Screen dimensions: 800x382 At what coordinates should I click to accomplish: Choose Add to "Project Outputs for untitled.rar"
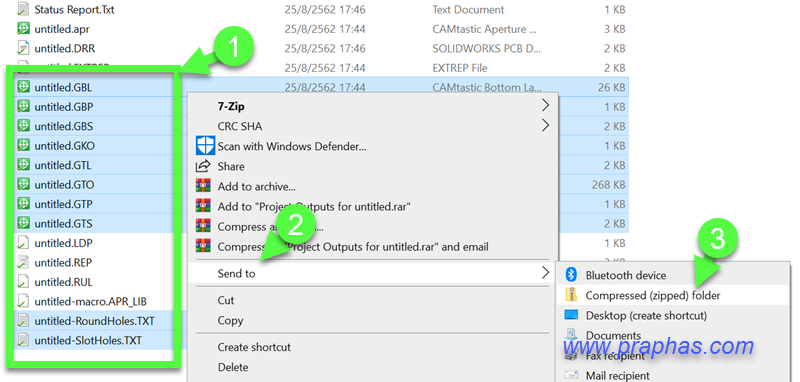tap(373, 207)
